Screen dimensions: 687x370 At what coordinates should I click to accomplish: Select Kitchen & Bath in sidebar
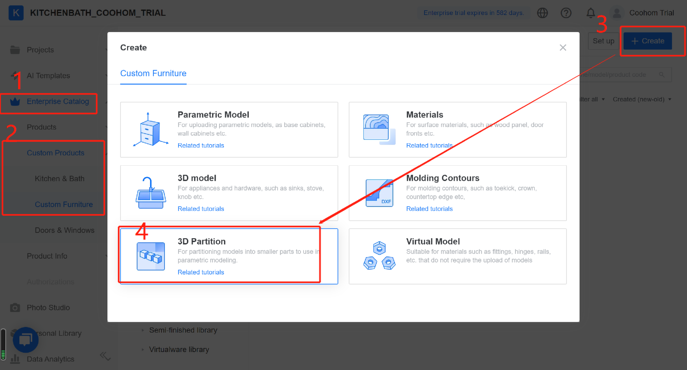[x=60, y=178]
